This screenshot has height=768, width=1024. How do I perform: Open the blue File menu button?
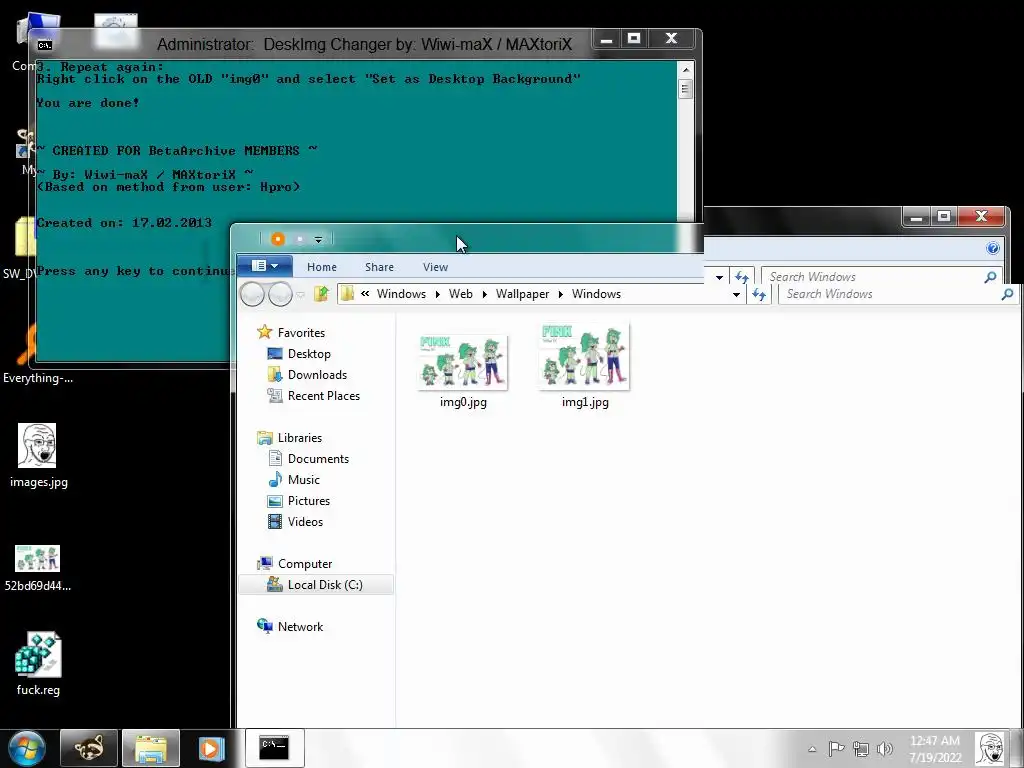264,266
